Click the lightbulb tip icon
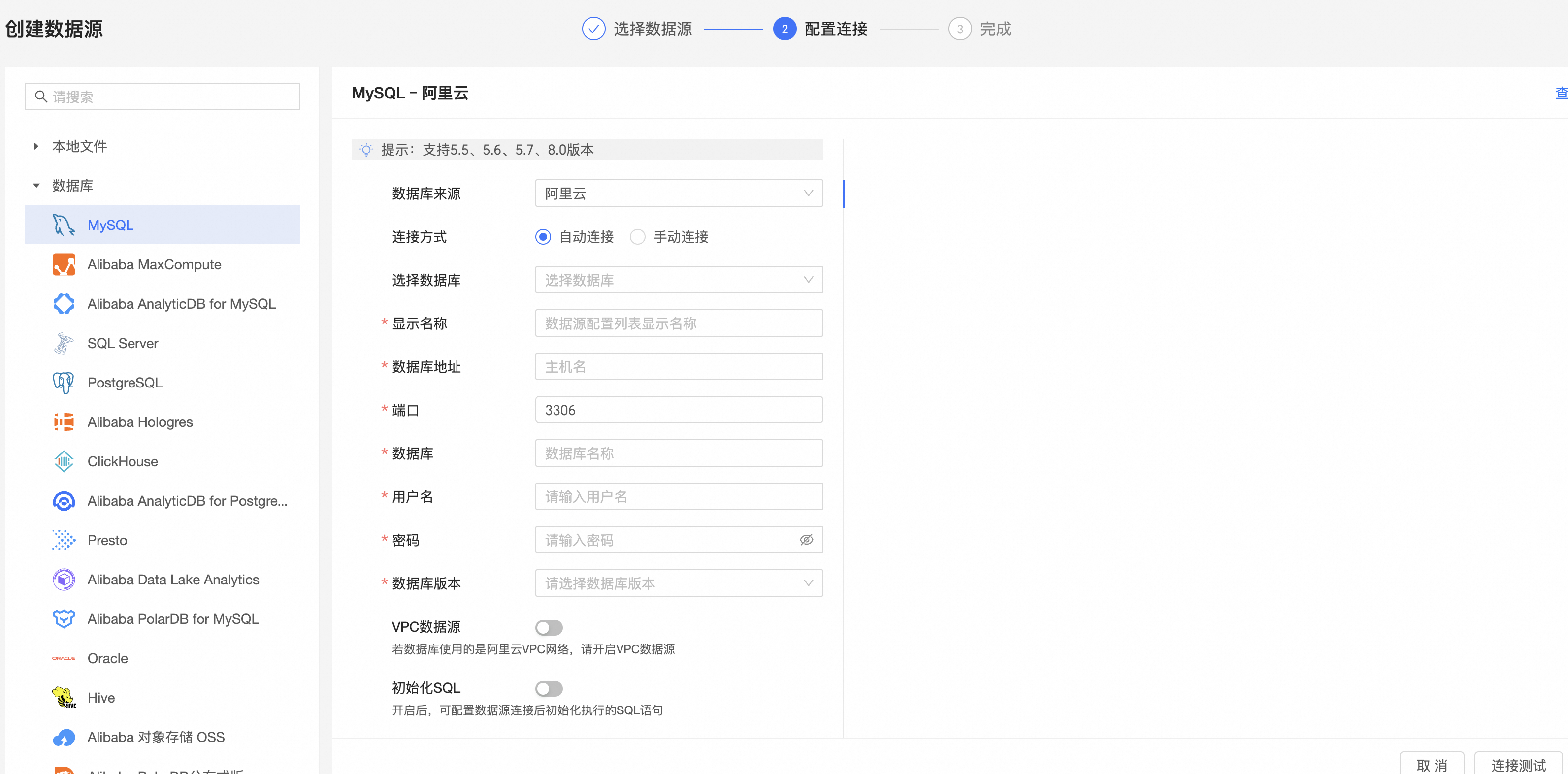 [366, 150]
